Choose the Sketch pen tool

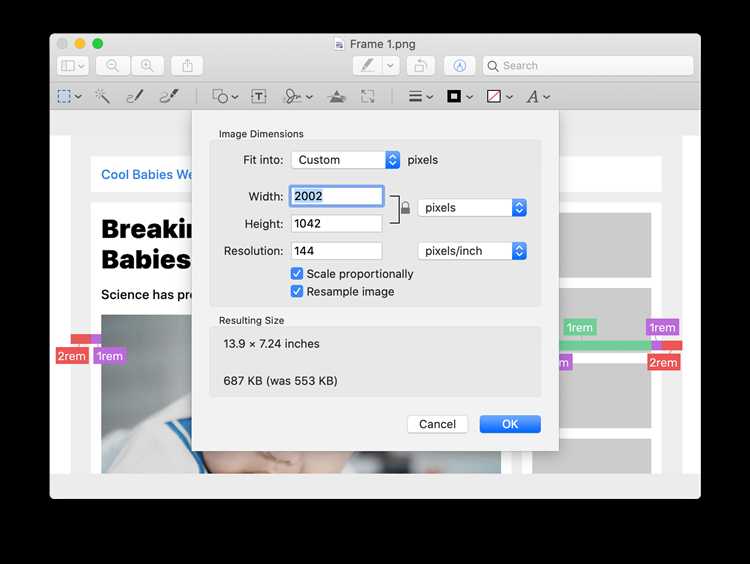pyautogui.click(x=135, y=96)
